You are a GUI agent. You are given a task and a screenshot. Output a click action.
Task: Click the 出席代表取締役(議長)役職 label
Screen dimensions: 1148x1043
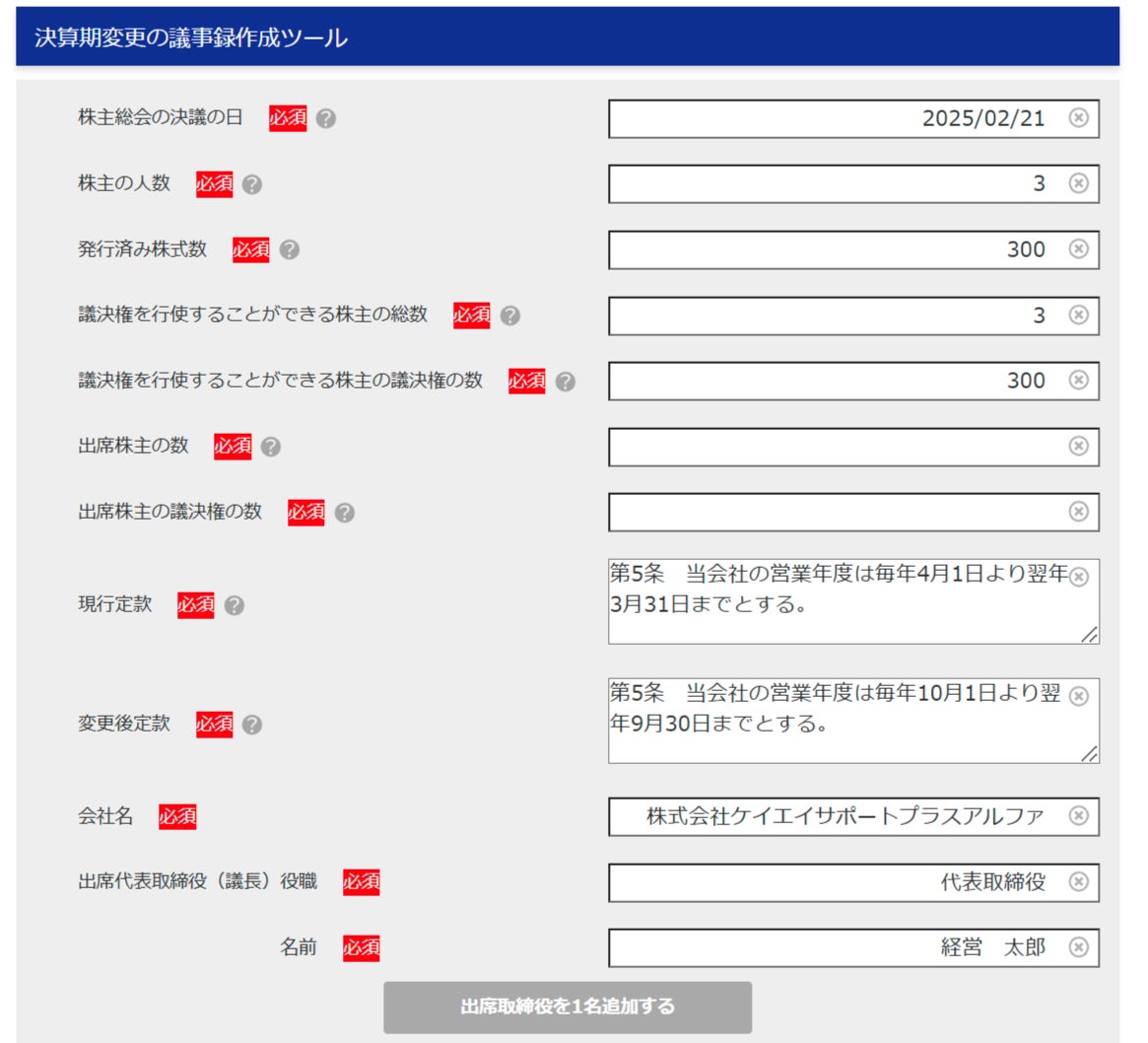tap(198, 881)
